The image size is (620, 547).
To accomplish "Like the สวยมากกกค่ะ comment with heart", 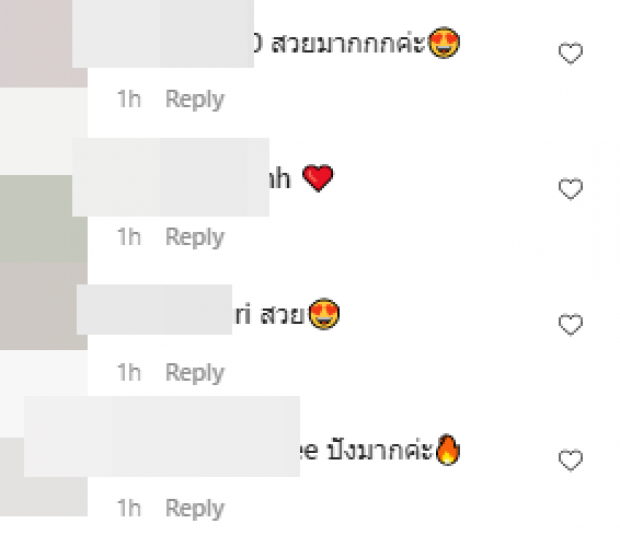I will coord(571,53).
